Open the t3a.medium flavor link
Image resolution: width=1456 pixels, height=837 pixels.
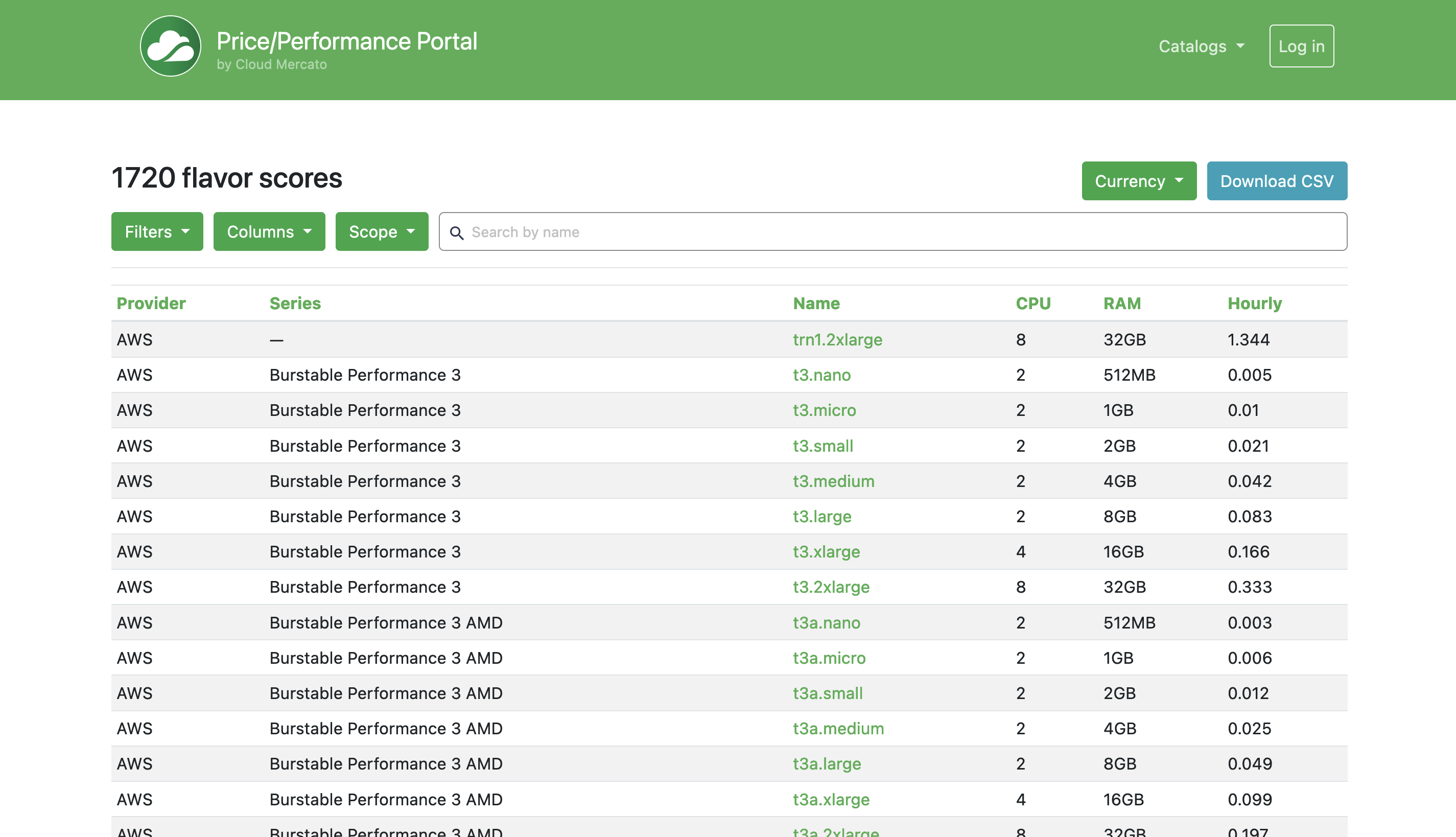point(838,728)
